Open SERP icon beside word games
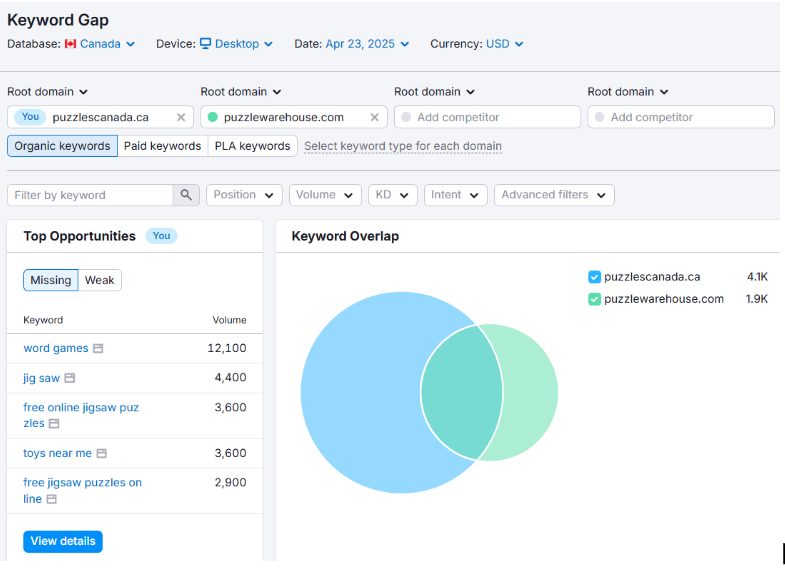This screenshot has height=568, width=785. (x=98, y=348)
